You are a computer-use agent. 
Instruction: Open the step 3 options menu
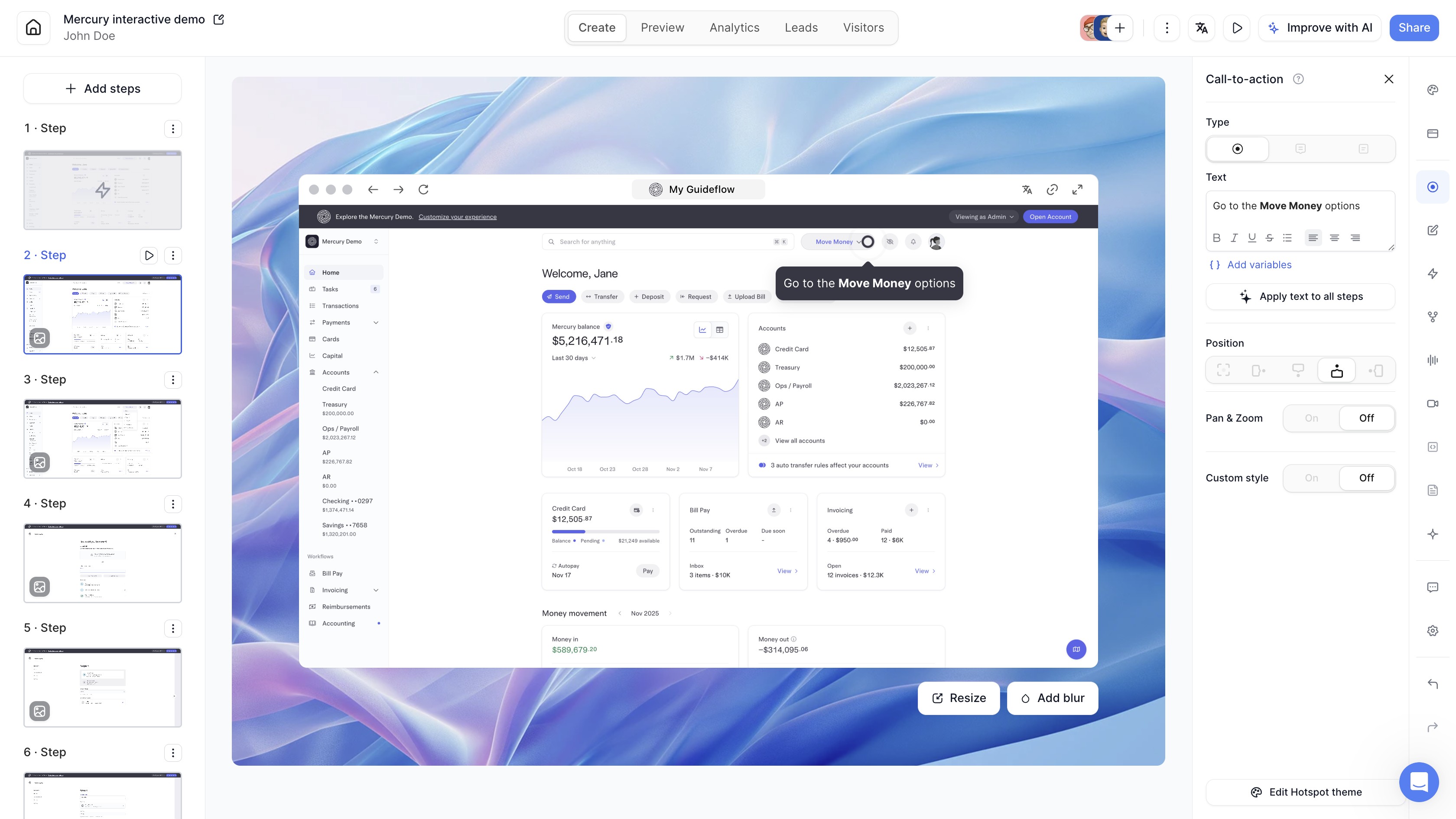[173, 380]
